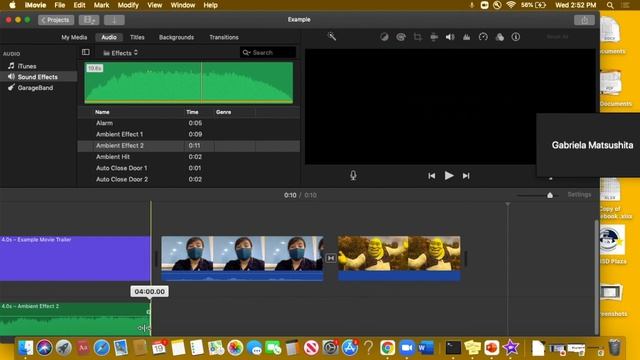Select the masked person video clip
Viewport: 640px width, 360px height.
click(242, 258)
